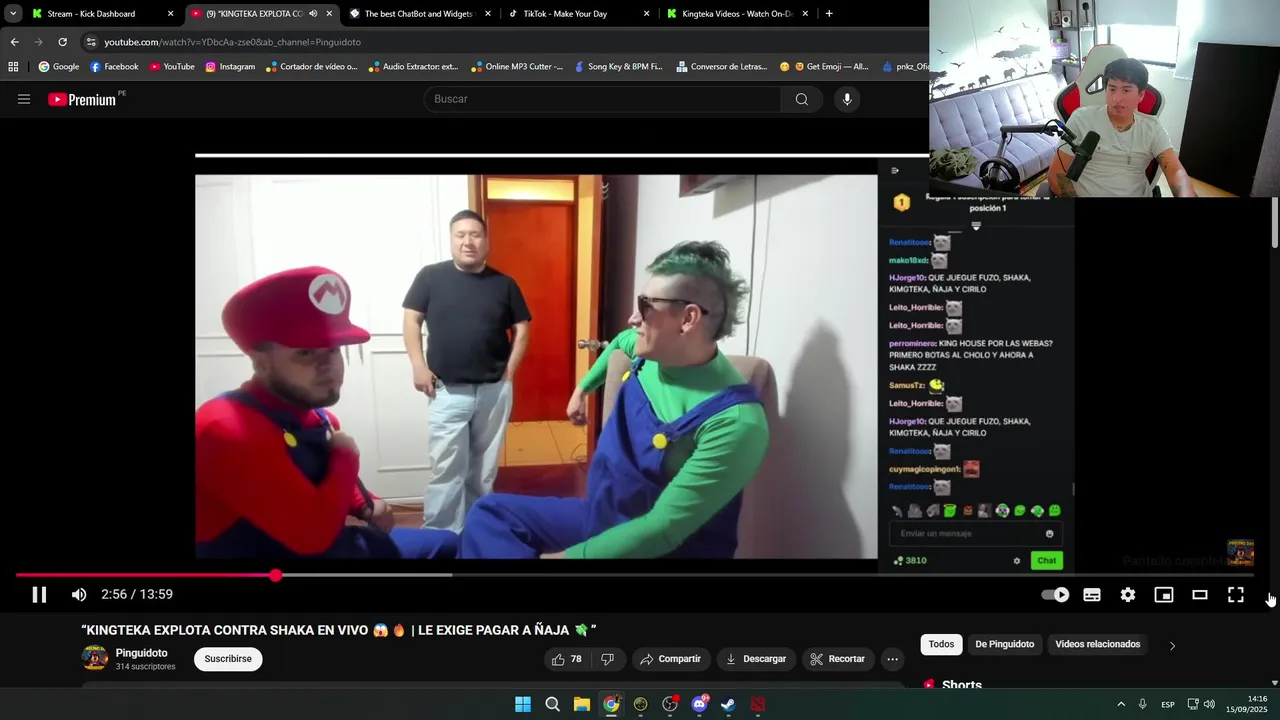Open File Explorer from taskbar
The image size is (1280, 720).
582,704
